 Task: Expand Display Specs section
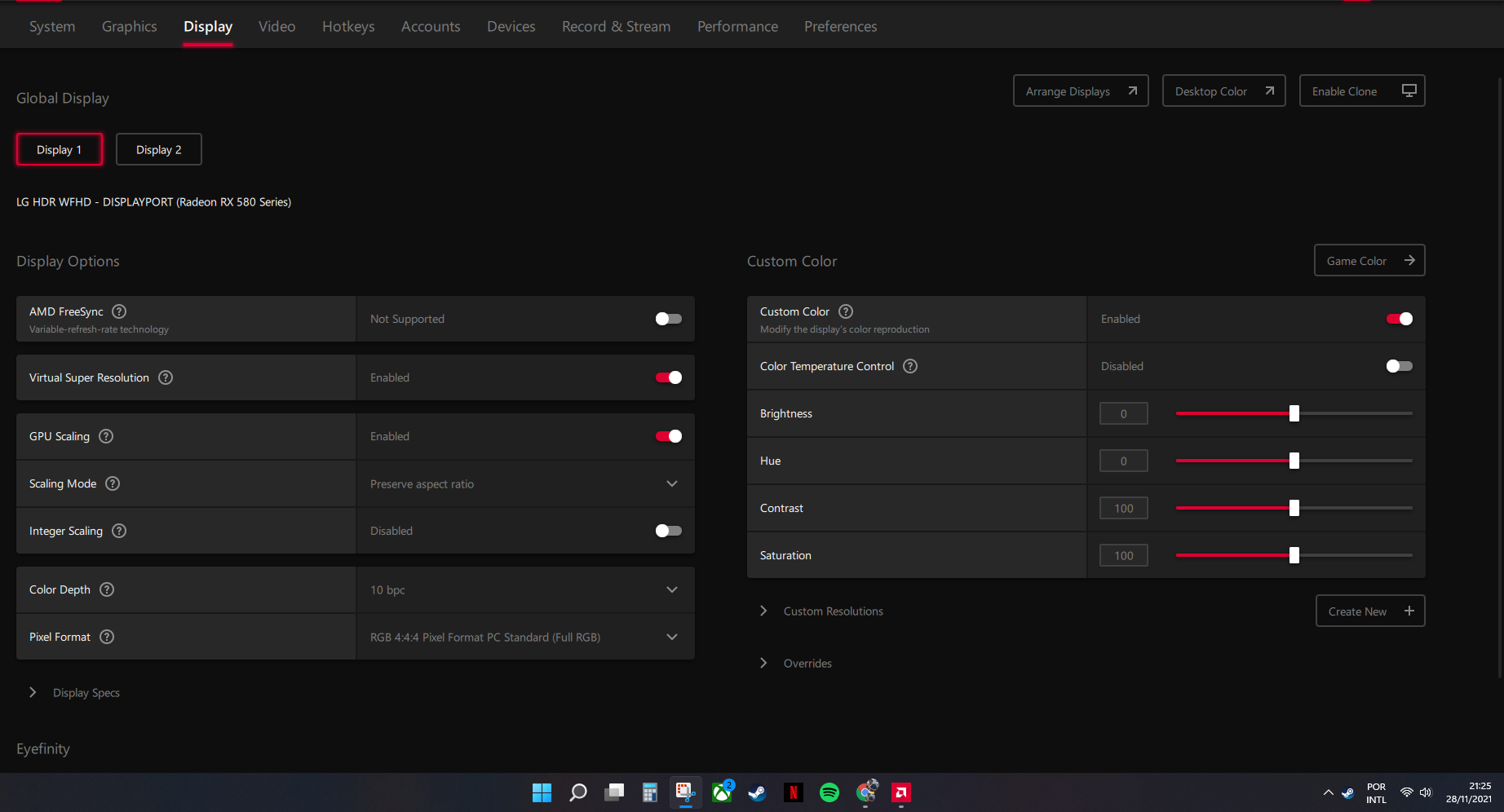74,692
